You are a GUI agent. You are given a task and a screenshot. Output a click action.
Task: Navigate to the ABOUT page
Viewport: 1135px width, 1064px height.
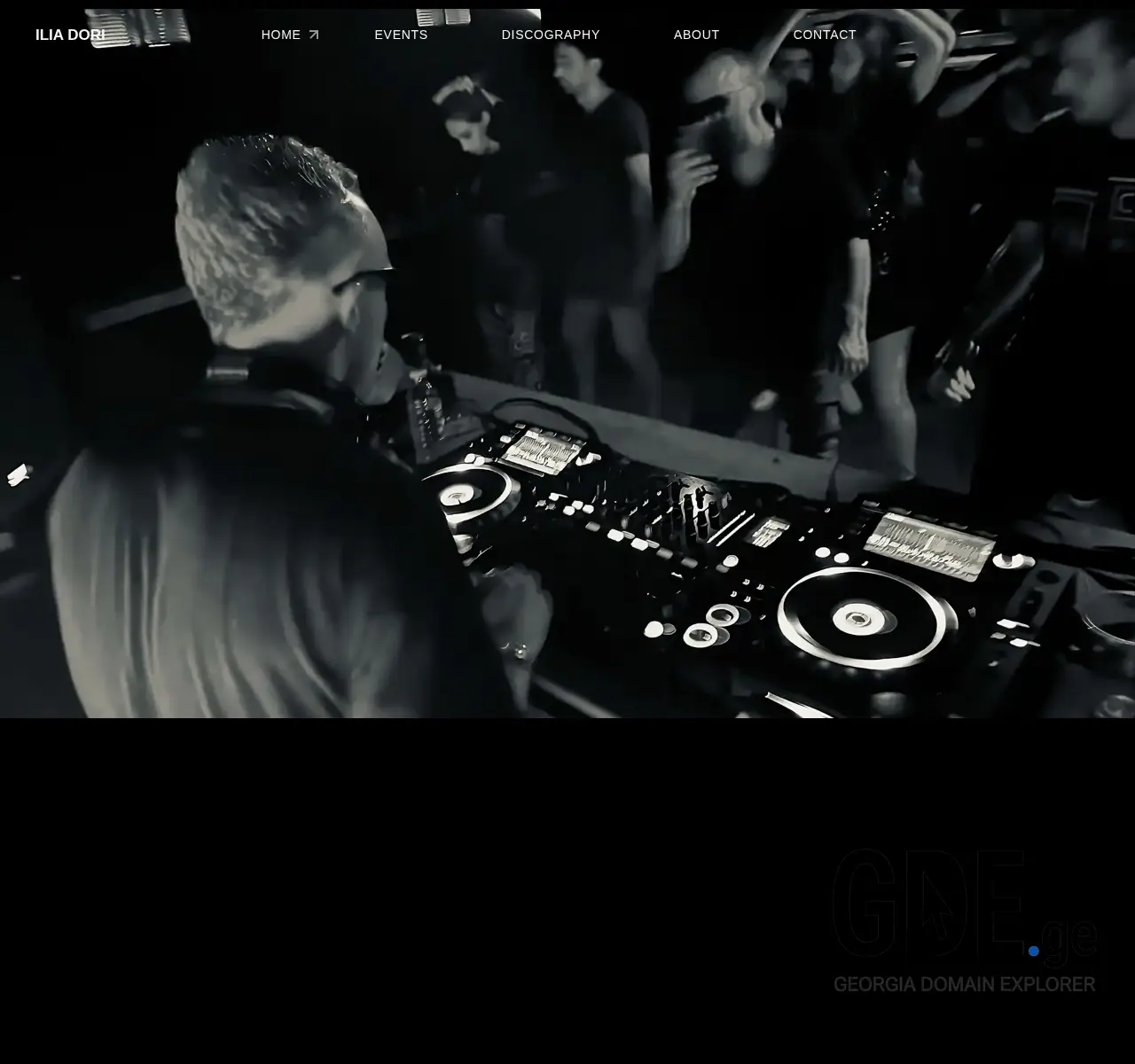pyautogui.click(x=696, y=35)
